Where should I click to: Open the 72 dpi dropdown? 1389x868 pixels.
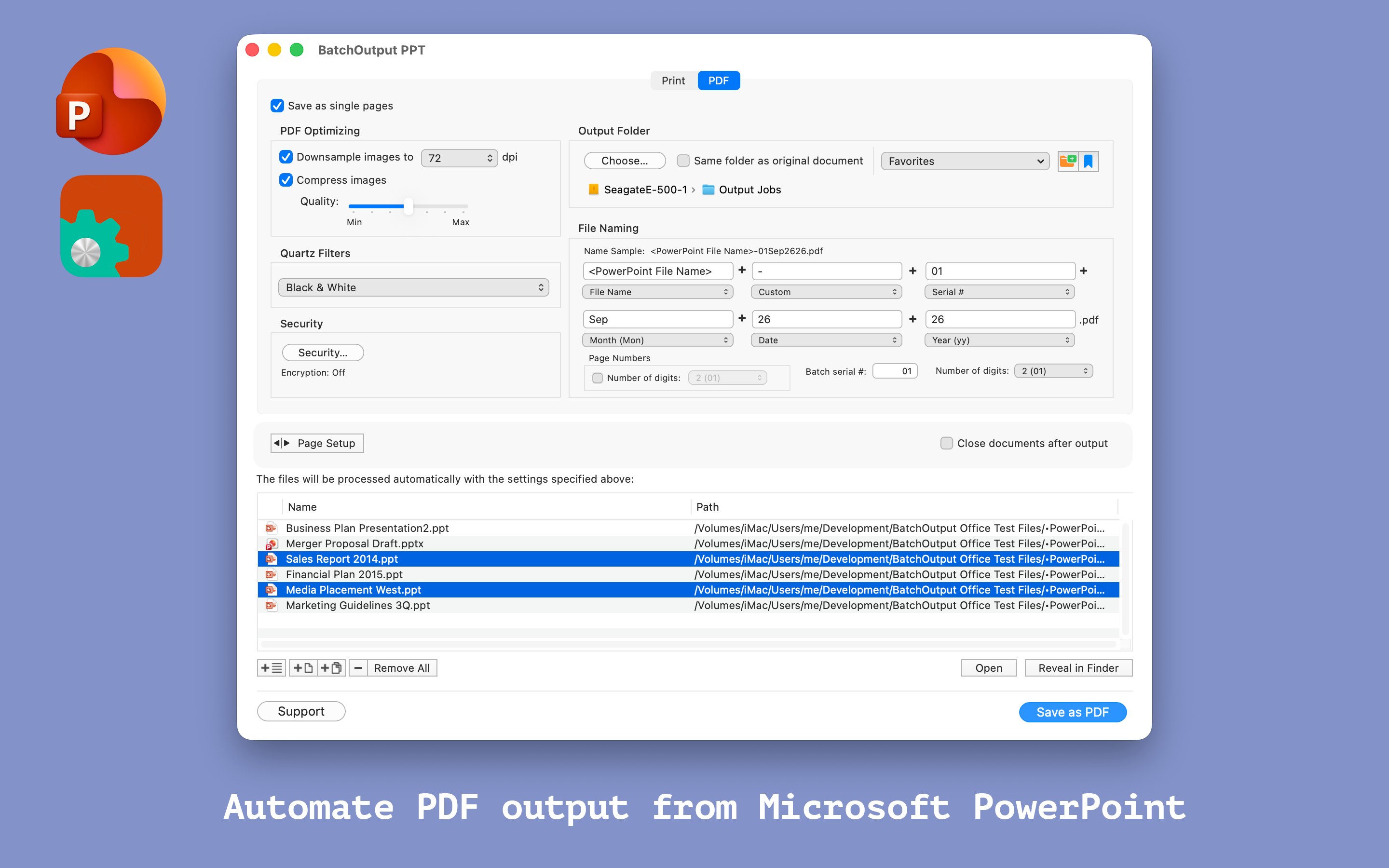(x=459, y=158)
